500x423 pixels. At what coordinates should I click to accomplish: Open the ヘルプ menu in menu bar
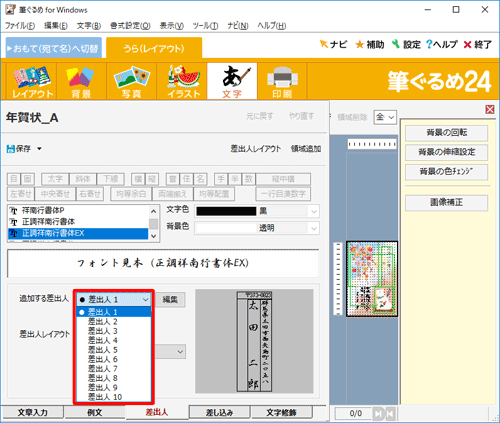coord(271,26)
